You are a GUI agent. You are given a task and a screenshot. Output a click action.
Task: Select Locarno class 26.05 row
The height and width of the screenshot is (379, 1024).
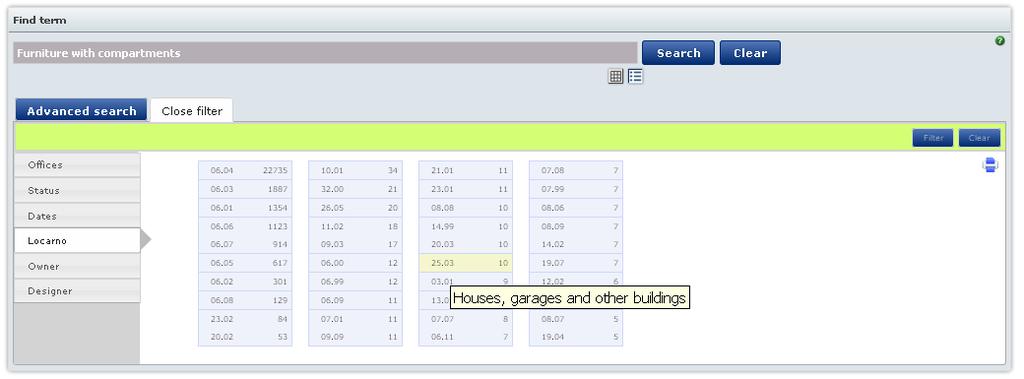pyautogui.click(x=355, y=208)
